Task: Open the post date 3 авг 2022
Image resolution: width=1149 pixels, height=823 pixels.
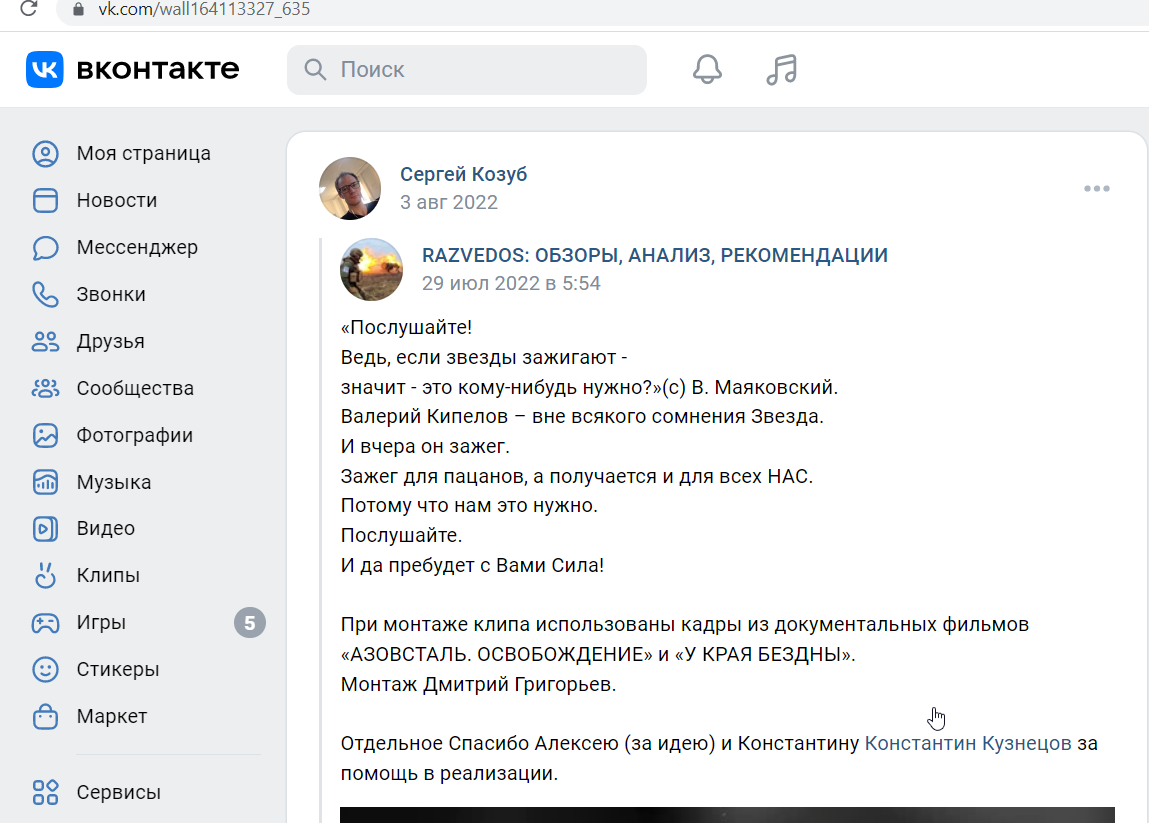Action: click(x=449, y=202)
